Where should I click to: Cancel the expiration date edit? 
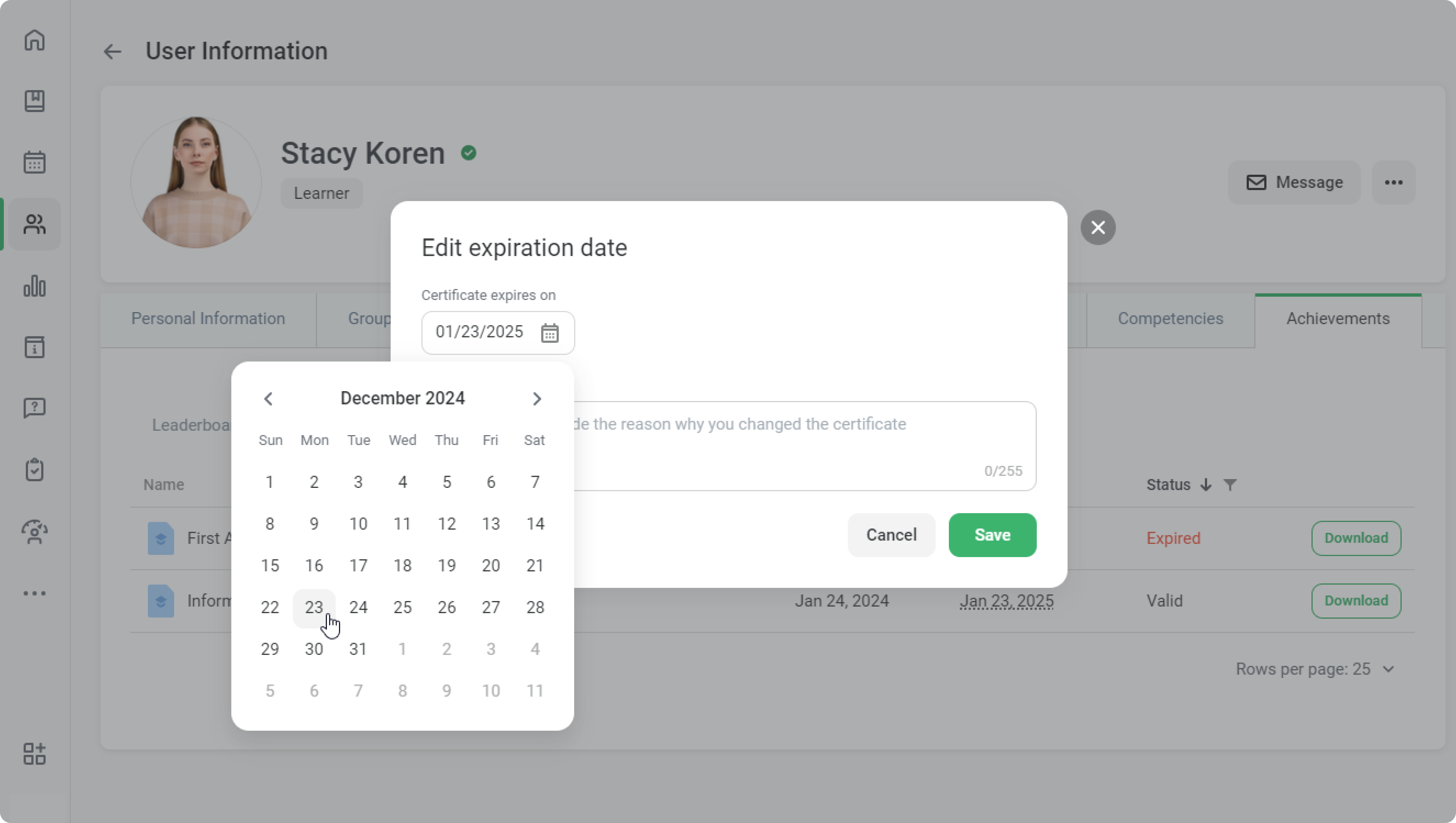891,535
